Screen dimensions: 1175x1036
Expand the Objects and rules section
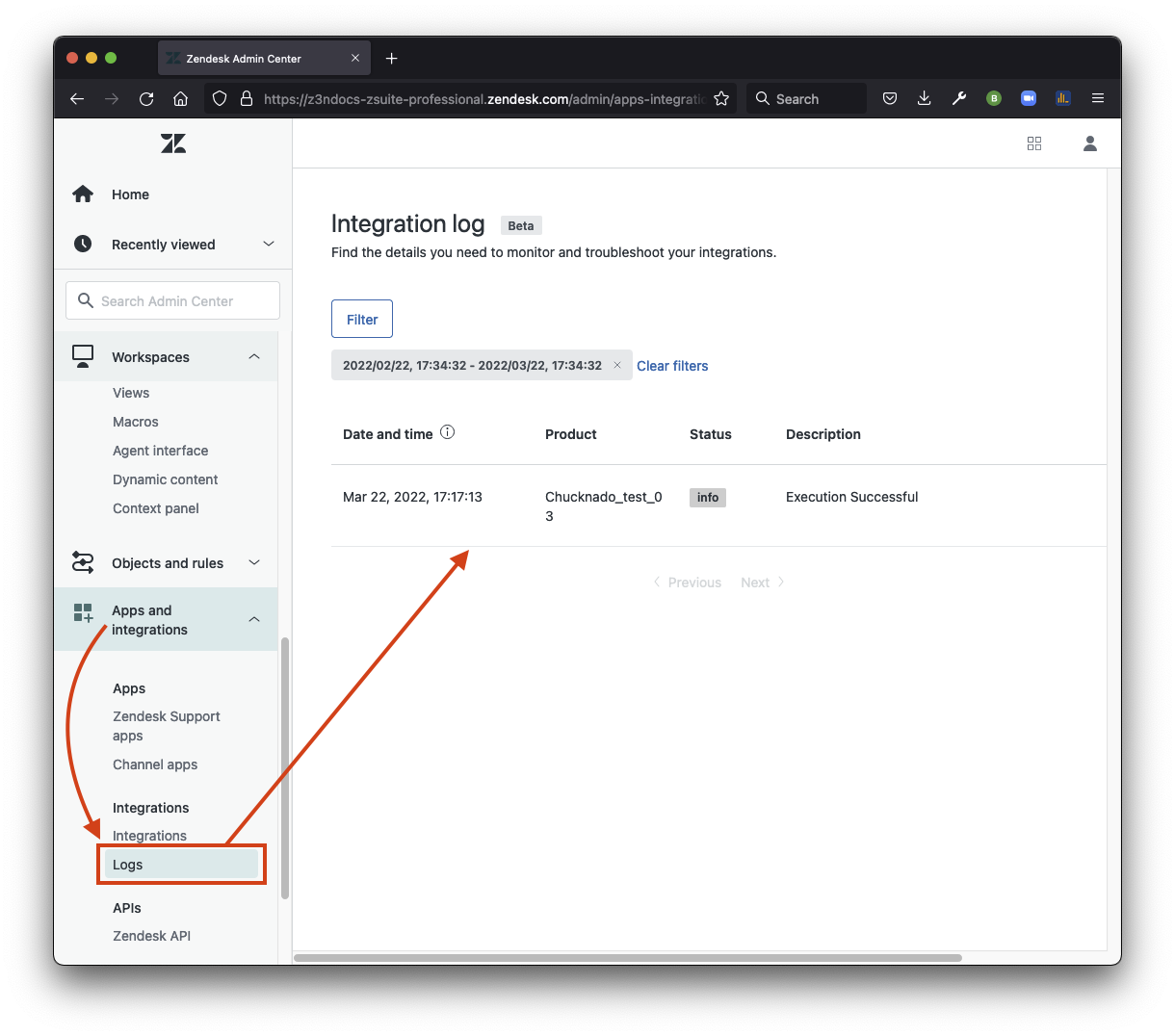coord(254,562)
